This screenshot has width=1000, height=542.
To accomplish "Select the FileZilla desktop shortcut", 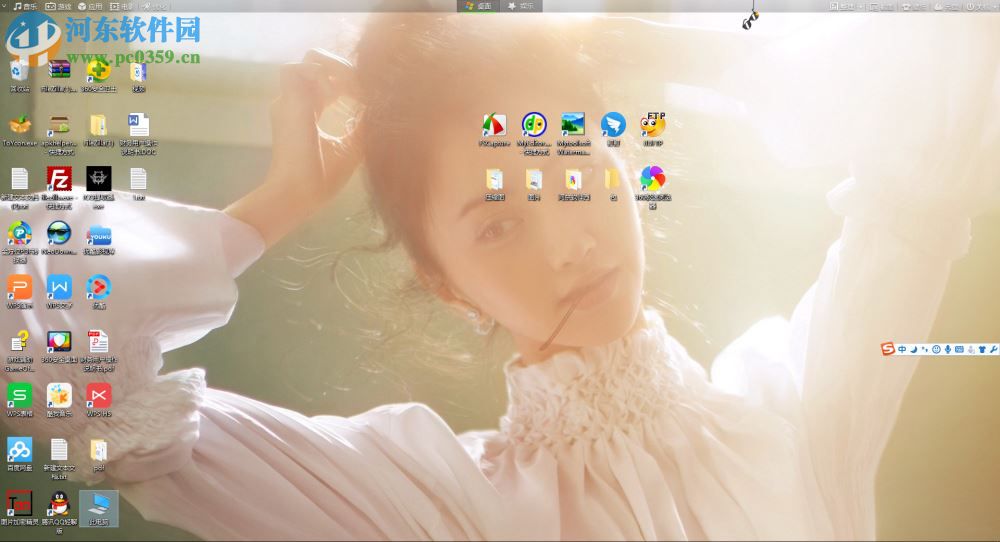I will [59, 179].
